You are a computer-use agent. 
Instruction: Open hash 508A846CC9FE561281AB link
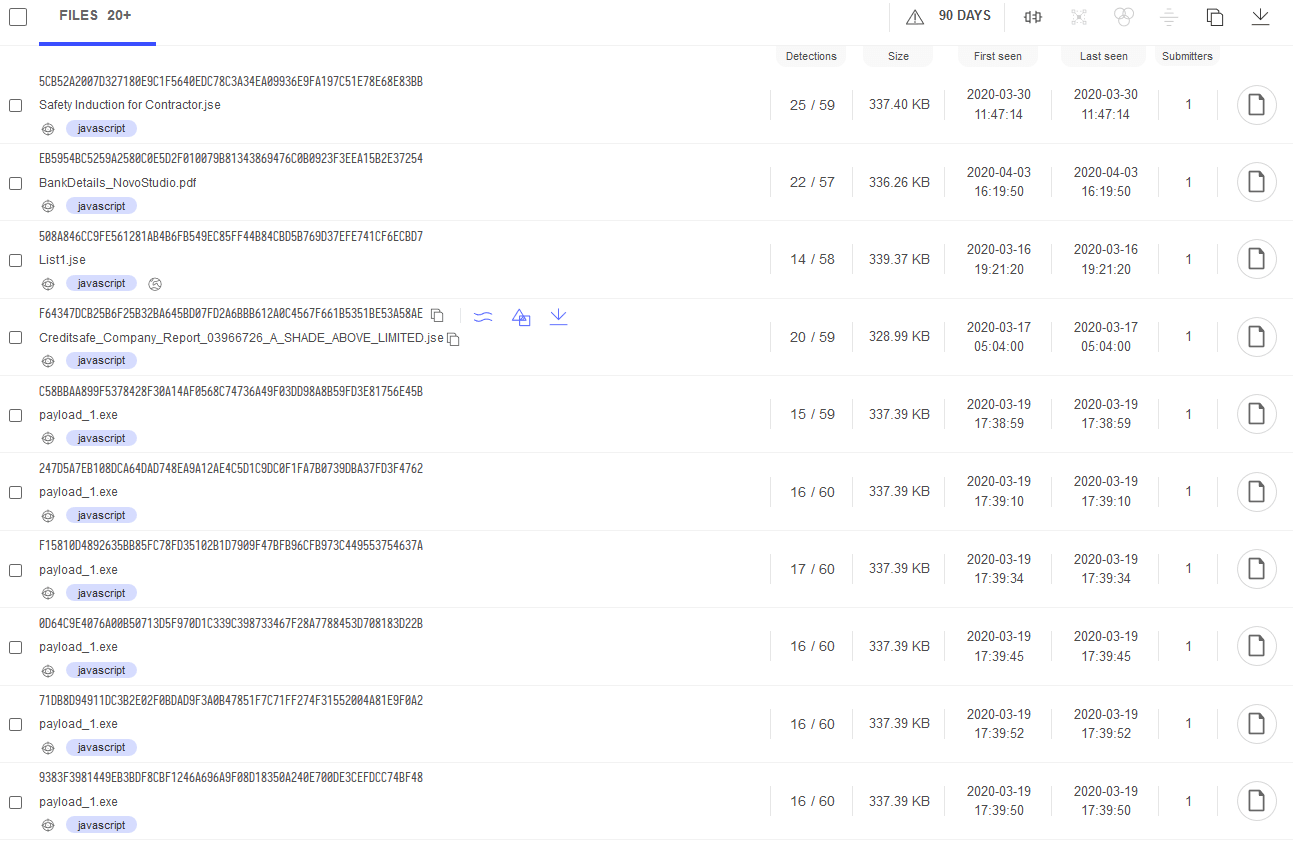pos(231,236)
